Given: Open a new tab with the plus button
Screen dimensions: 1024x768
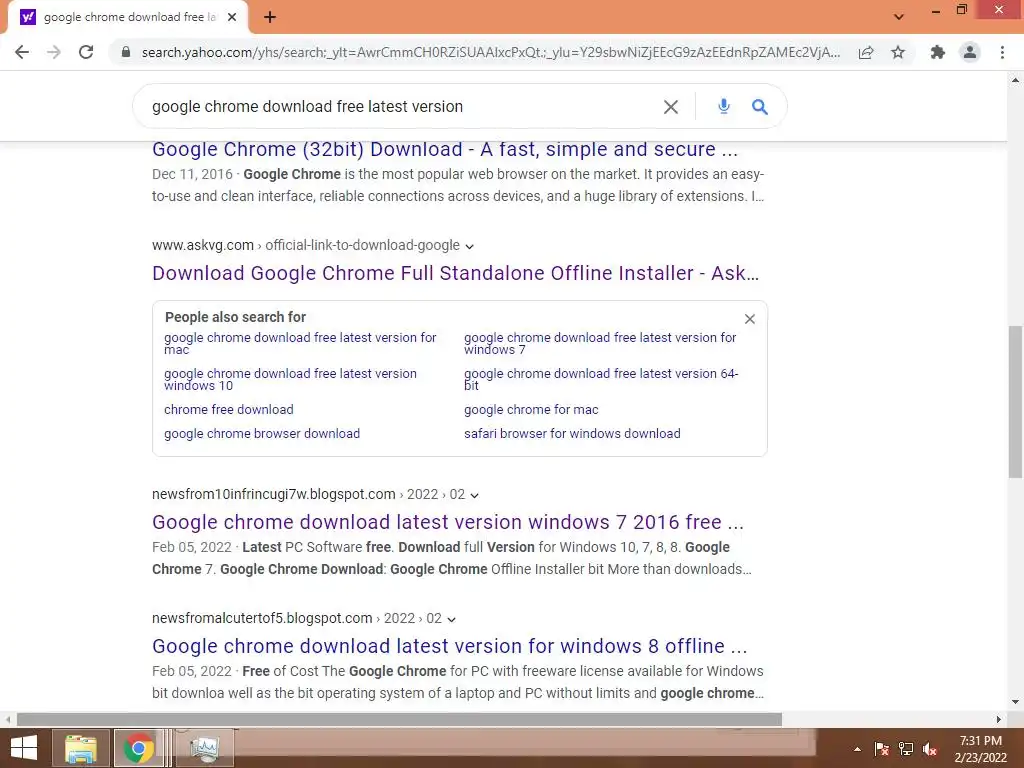Looking at the screenshot, I should (x=270, y=18).
